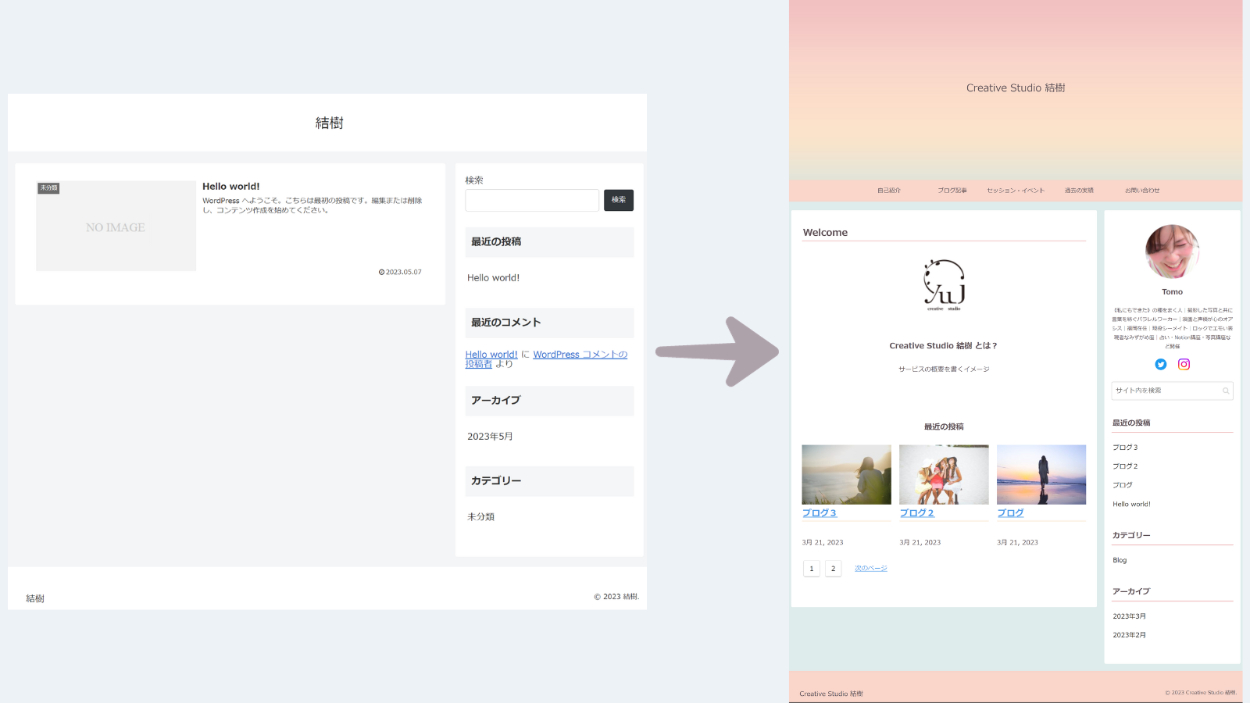Open the ブログ post title link under sunset thumbnail
1250x703 pixels.
tap(1010, 513)
